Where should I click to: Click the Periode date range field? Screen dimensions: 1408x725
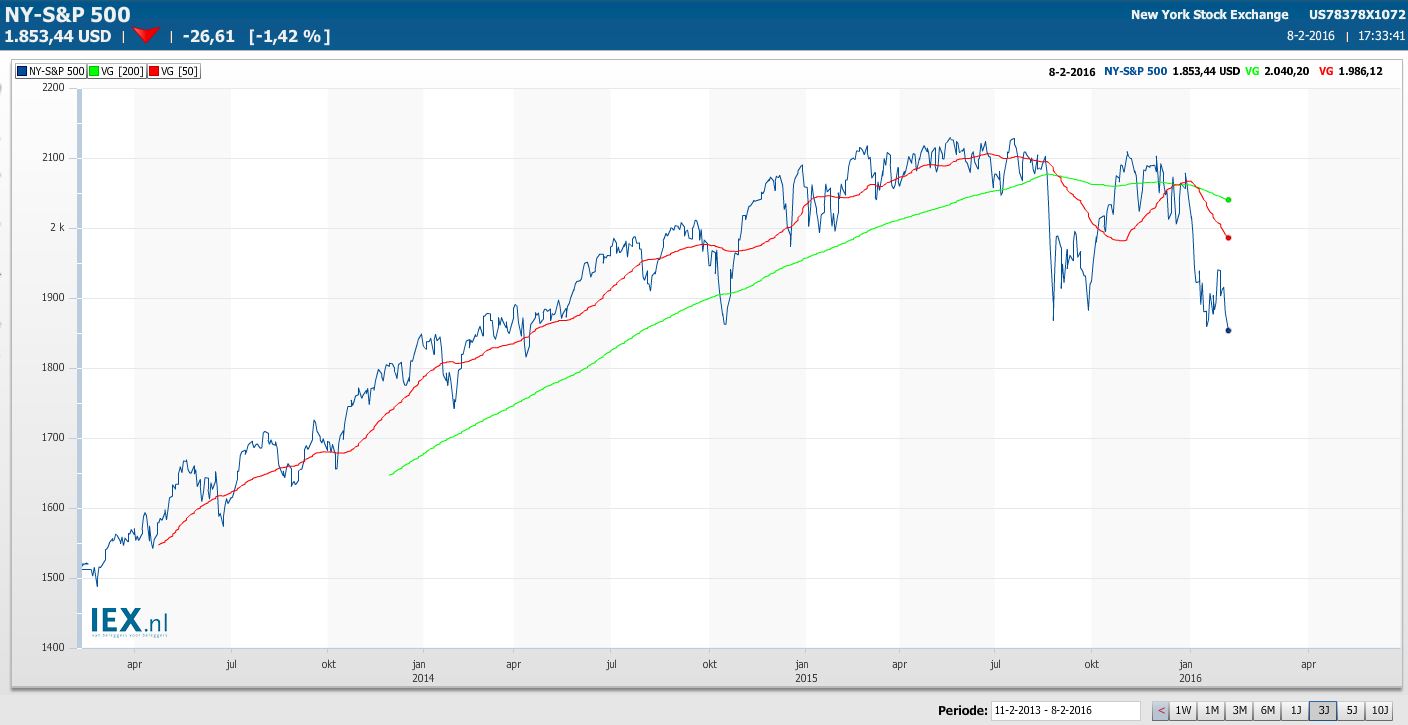[x=1064, y=711]
